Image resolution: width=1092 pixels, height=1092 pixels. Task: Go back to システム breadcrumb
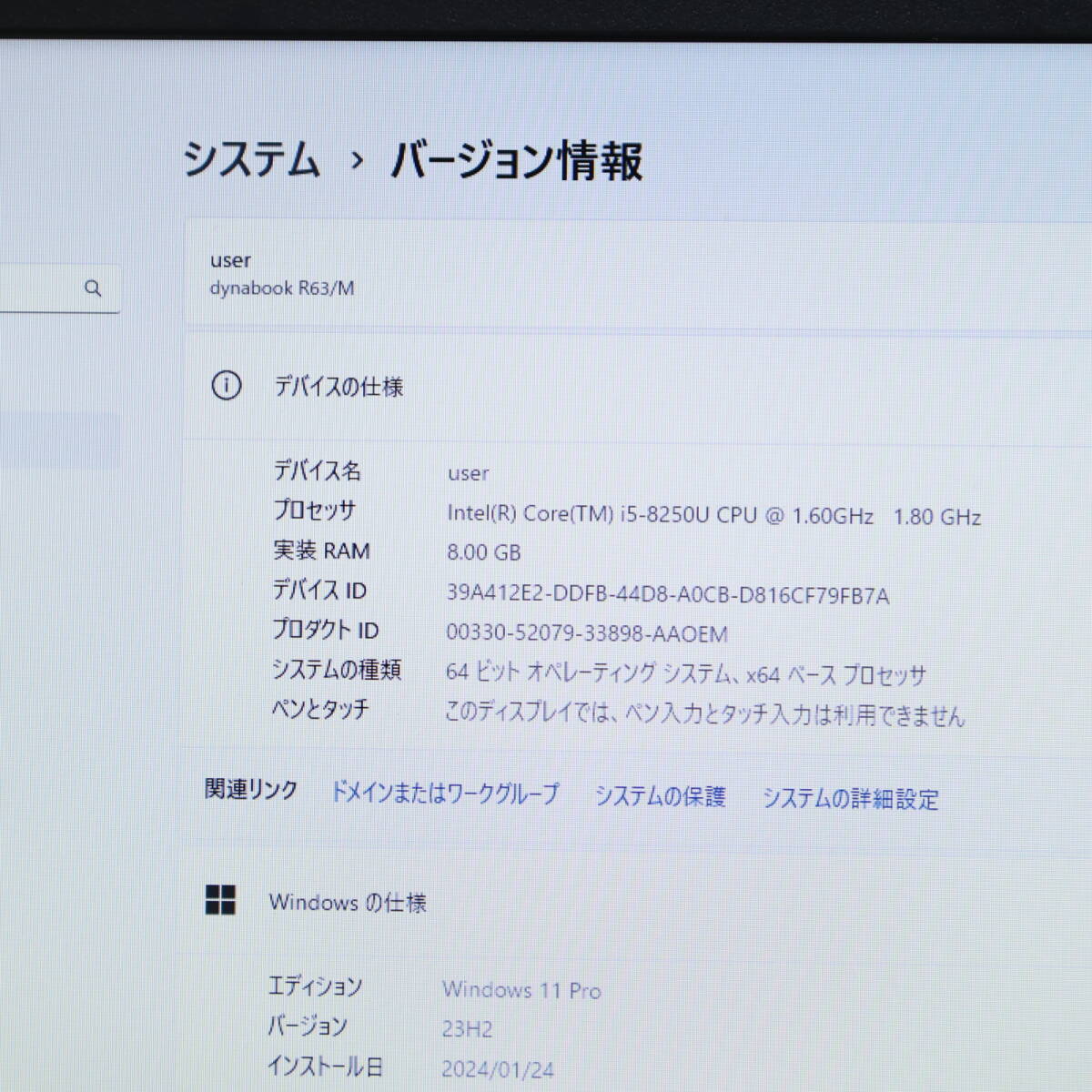pos(252,160)
